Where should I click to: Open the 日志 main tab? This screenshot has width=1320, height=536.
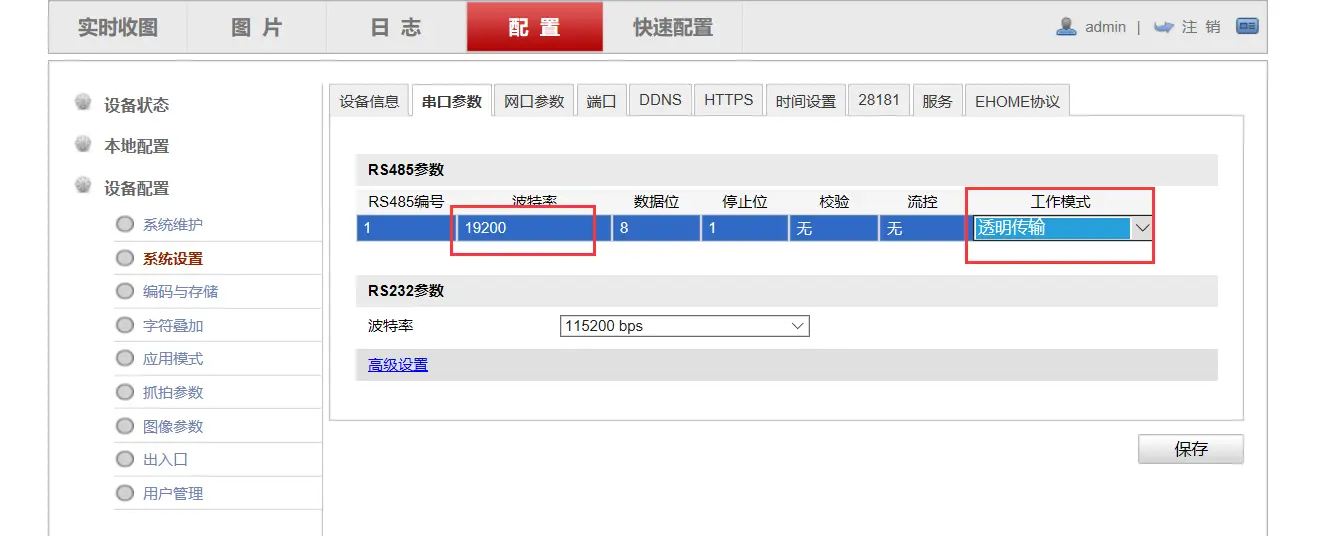[x=396, y=27]
